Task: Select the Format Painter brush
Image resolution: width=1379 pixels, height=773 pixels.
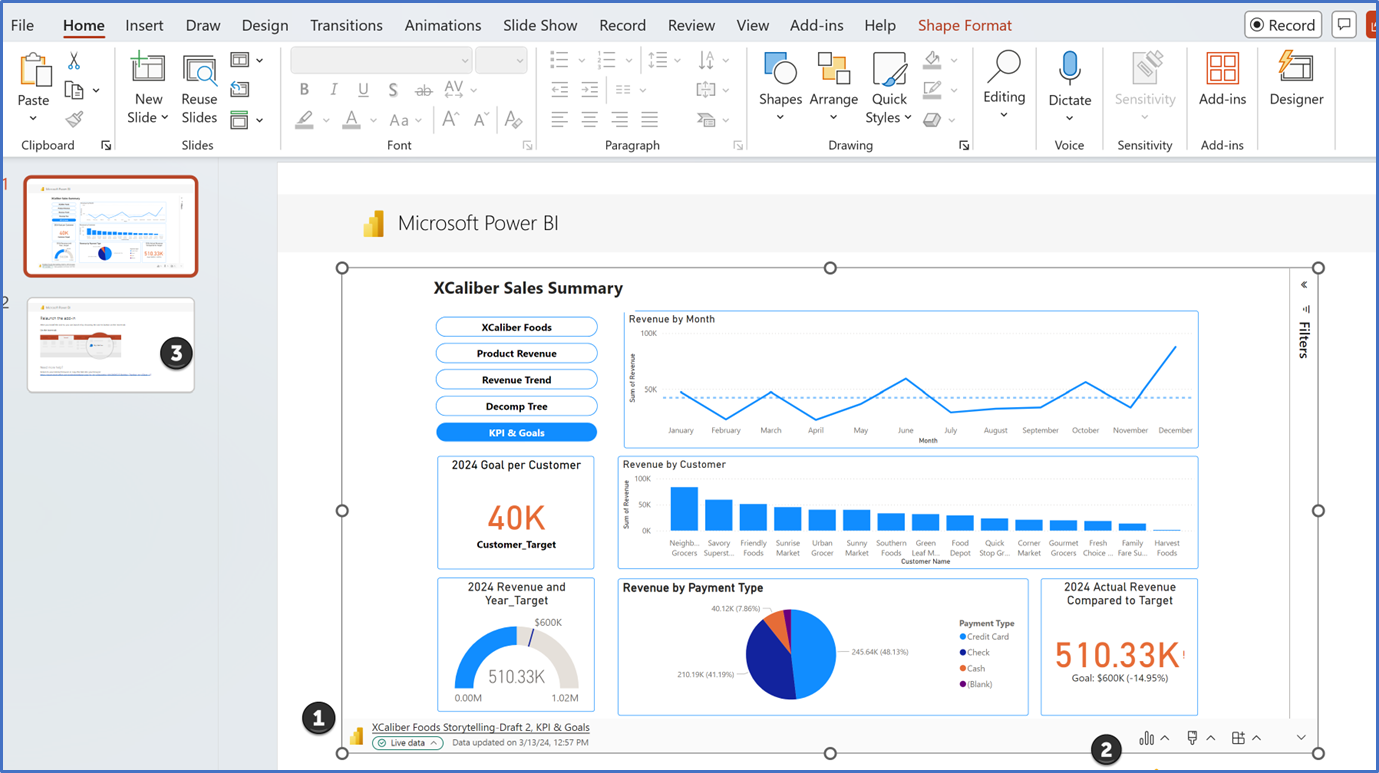Action: tap(74, 120)
